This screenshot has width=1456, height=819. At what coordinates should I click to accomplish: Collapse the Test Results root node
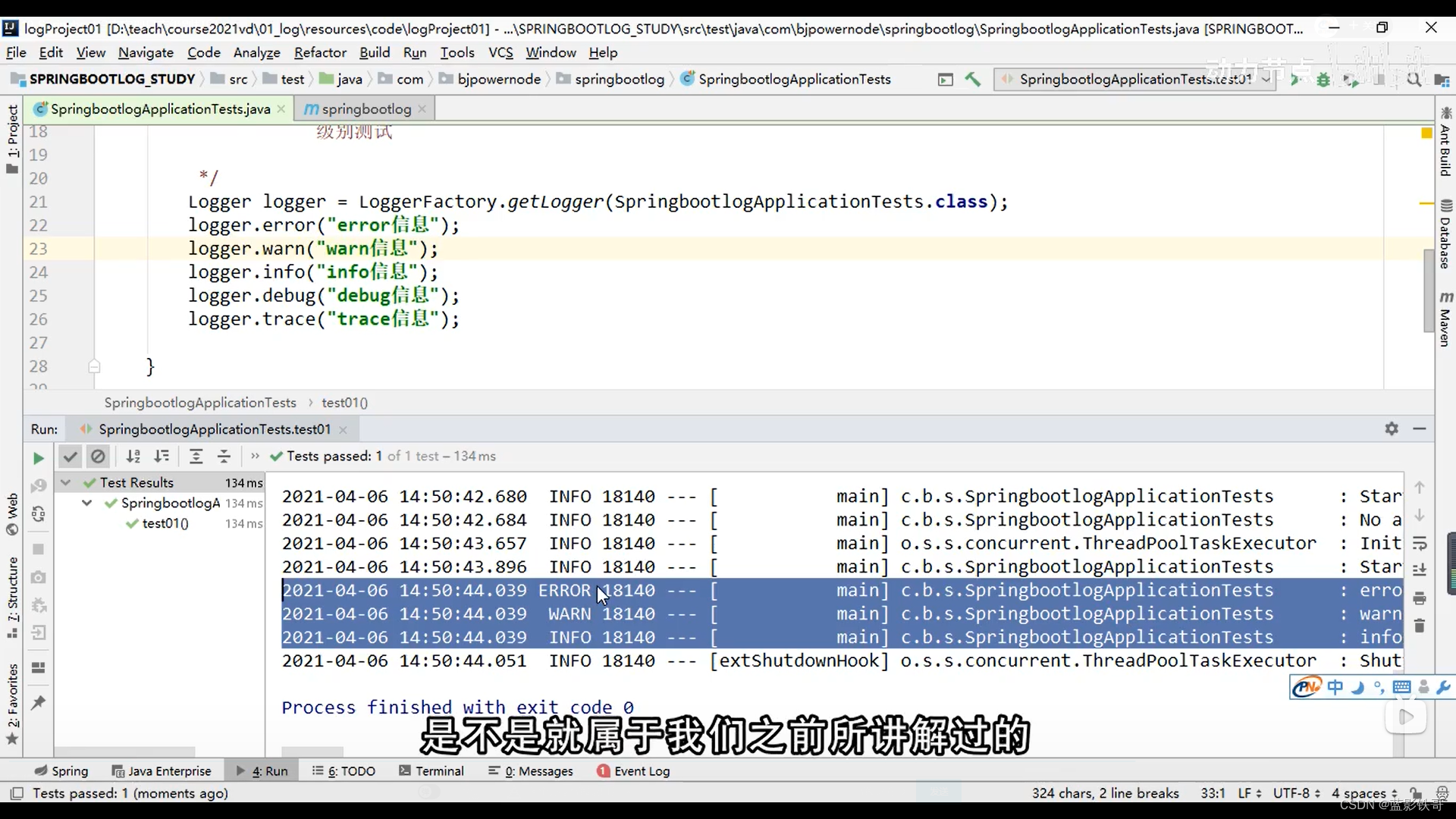[x=66, y=482]
